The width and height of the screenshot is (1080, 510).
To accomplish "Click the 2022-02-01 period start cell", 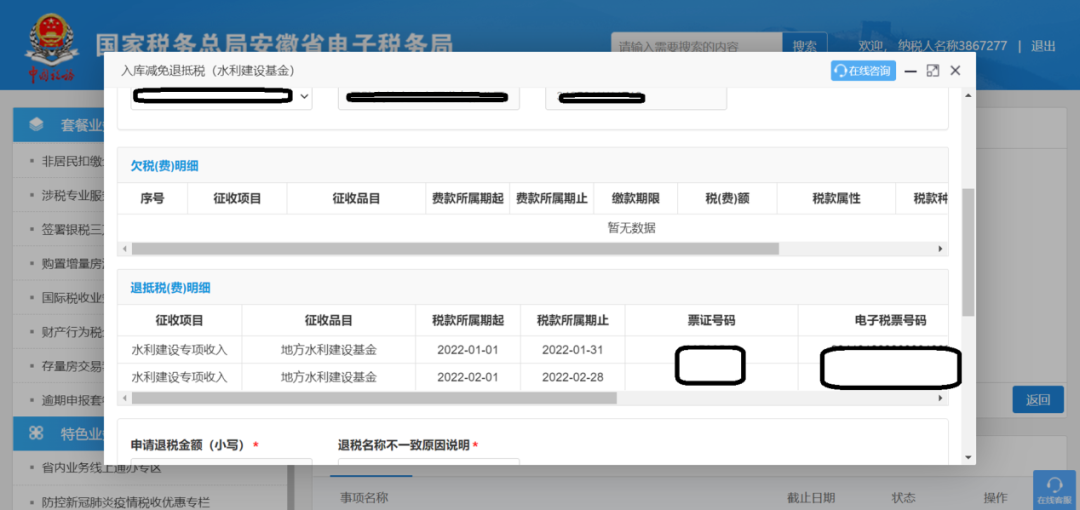I will tap(468, 377).
